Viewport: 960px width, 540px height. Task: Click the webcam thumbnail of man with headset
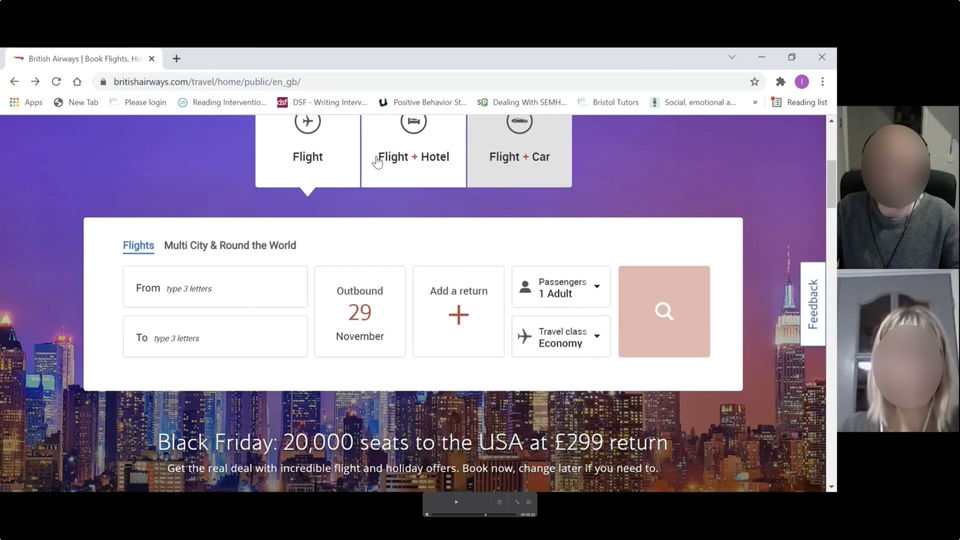click(x=898, y=187)
